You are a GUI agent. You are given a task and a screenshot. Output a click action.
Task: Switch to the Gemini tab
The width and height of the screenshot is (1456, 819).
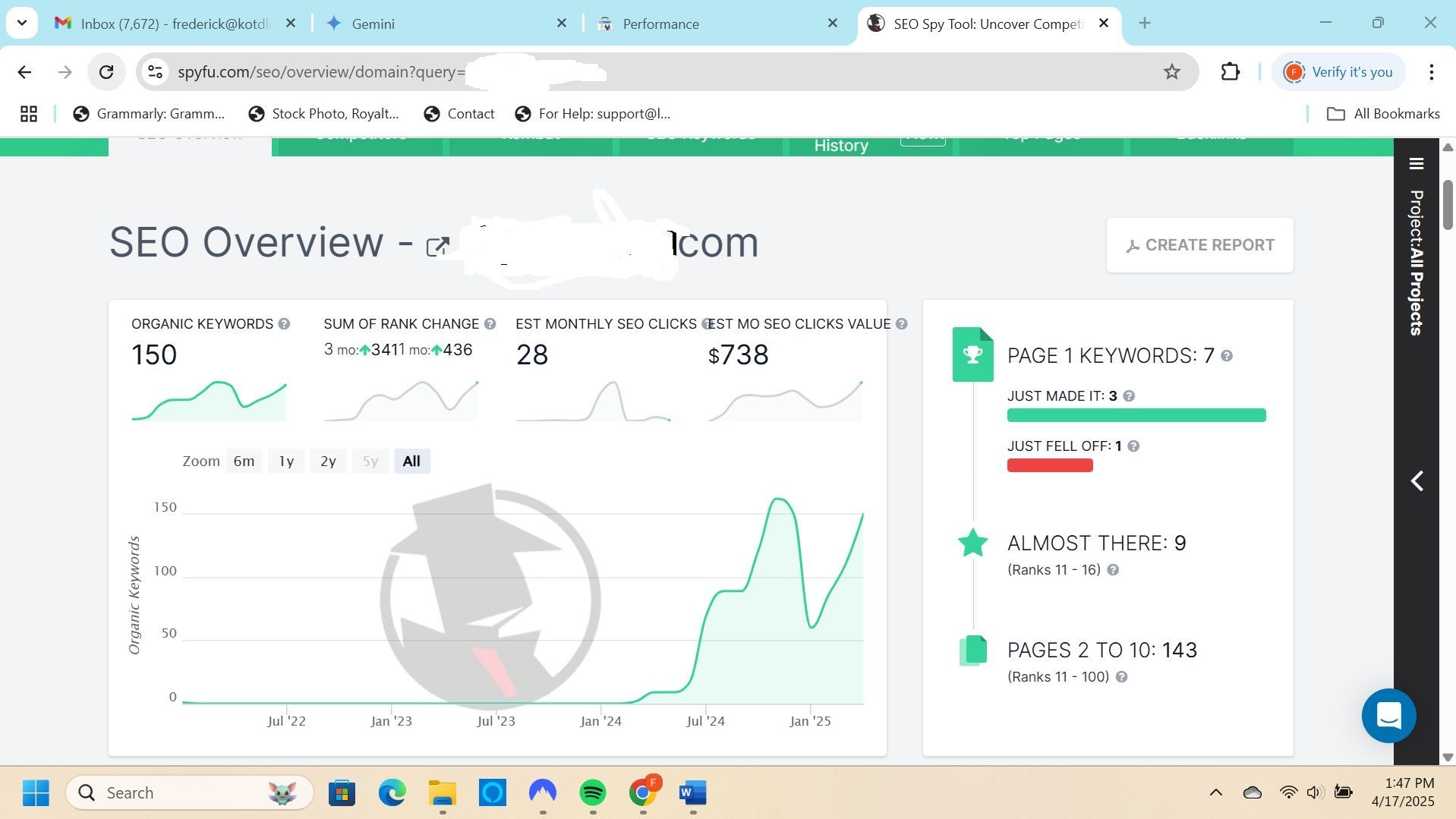coord(448,24)
